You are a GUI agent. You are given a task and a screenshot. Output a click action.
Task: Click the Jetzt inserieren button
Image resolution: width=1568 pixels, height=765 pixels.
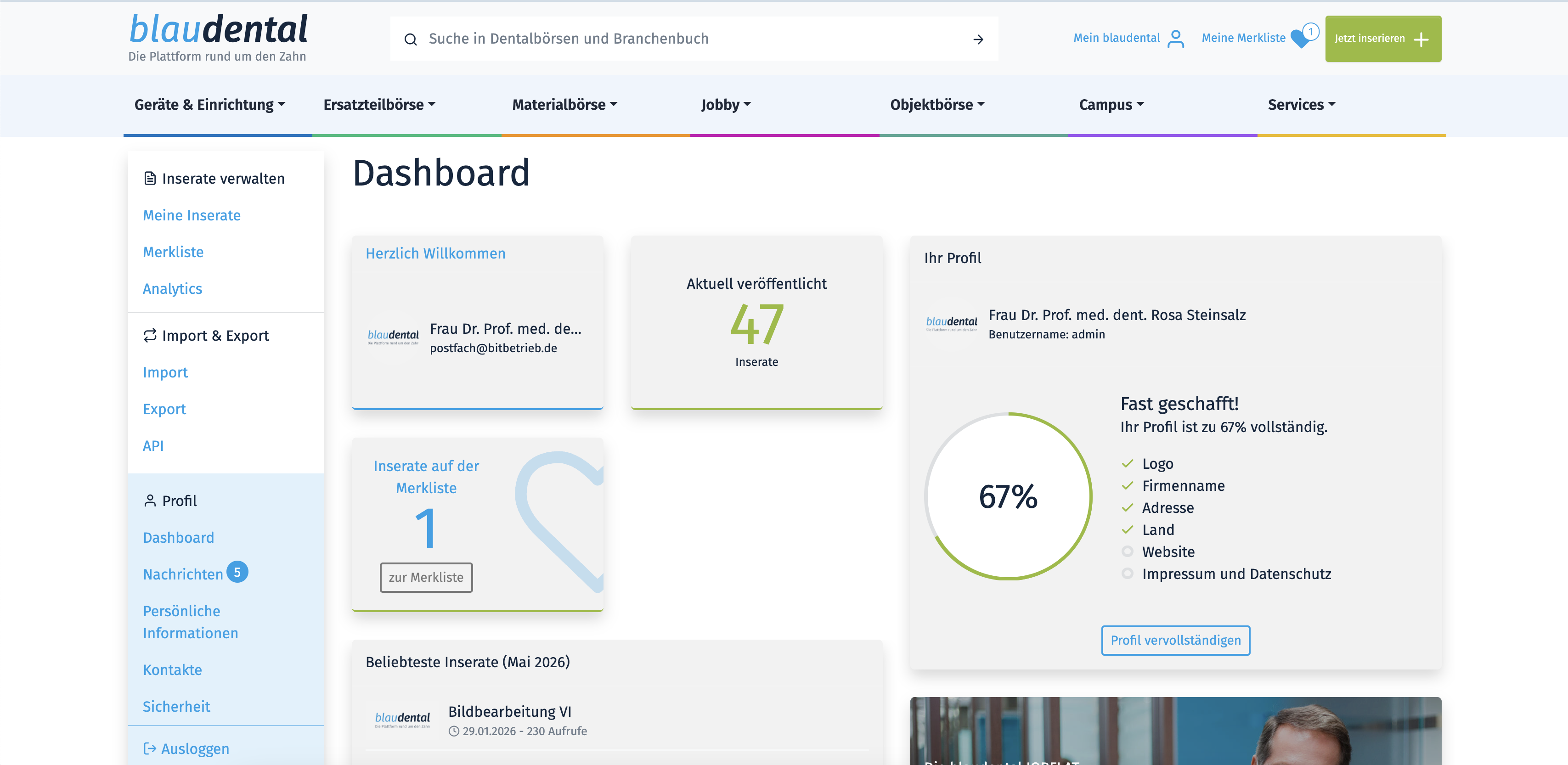click(x=1383, y=38)
